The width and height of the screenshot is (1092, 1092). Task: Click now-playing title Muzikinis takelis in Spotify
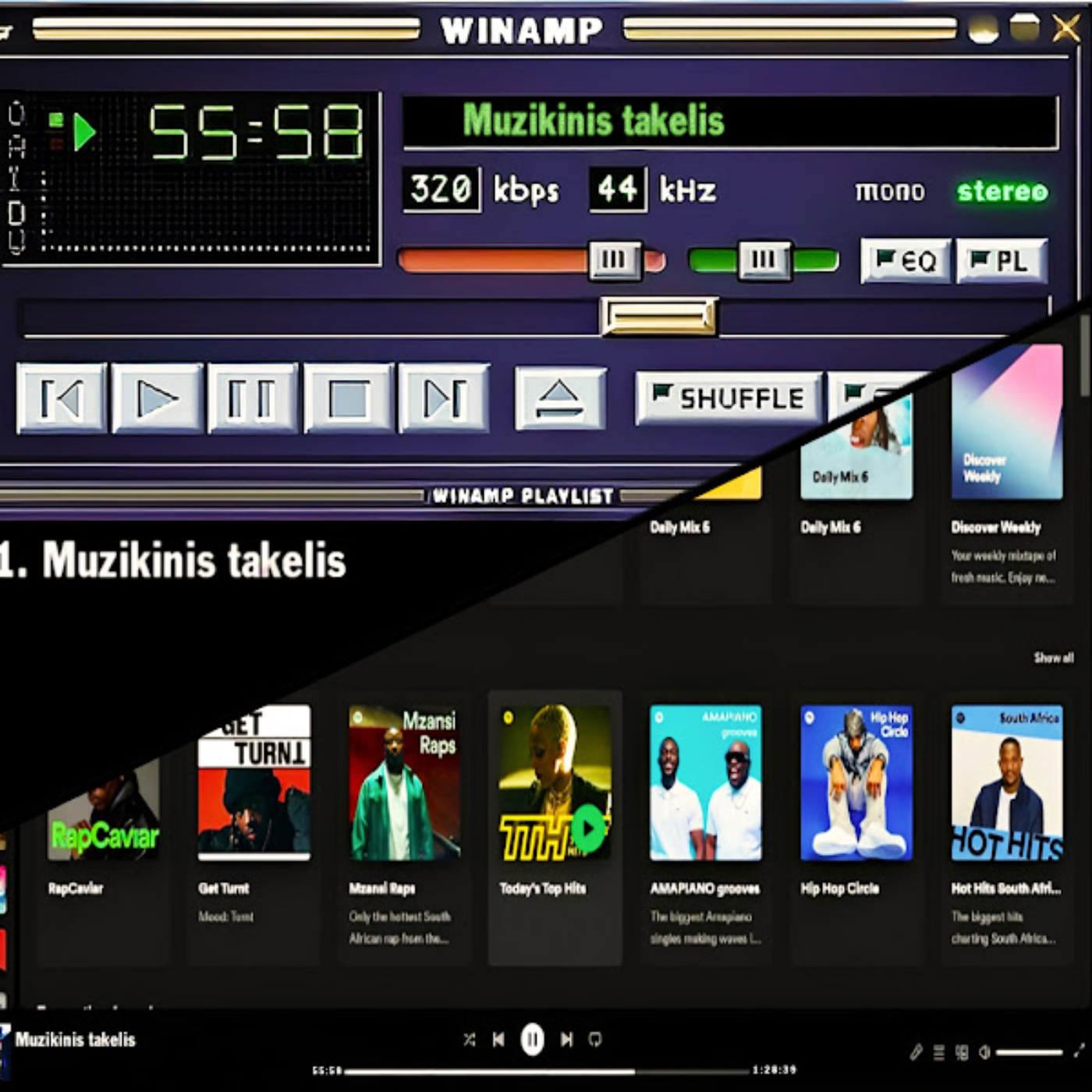[75, 1040]
